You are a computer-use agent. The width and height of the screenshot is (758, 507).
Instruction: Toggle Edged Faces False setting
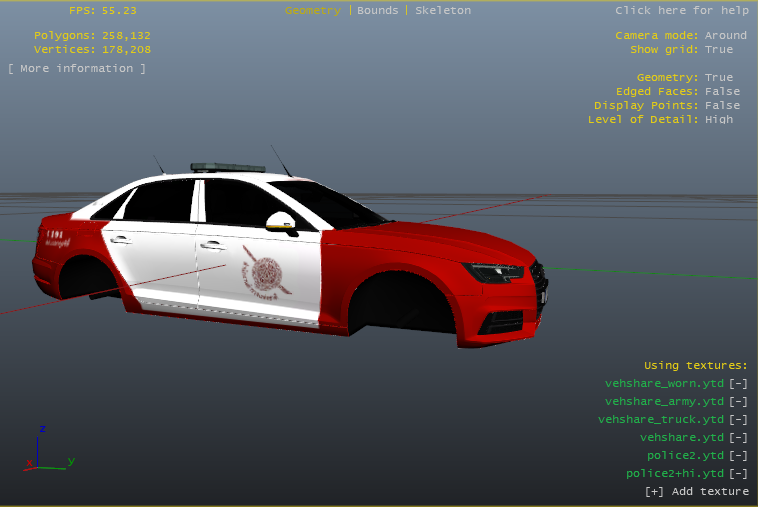tap(722, 91)
